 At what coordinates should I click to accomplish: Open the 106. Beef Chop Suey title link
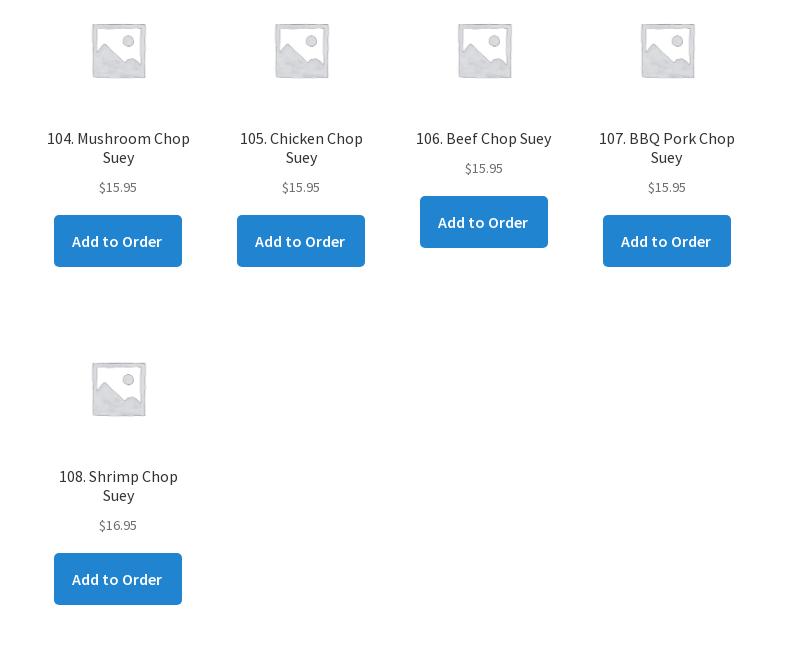tap(484, 138)
